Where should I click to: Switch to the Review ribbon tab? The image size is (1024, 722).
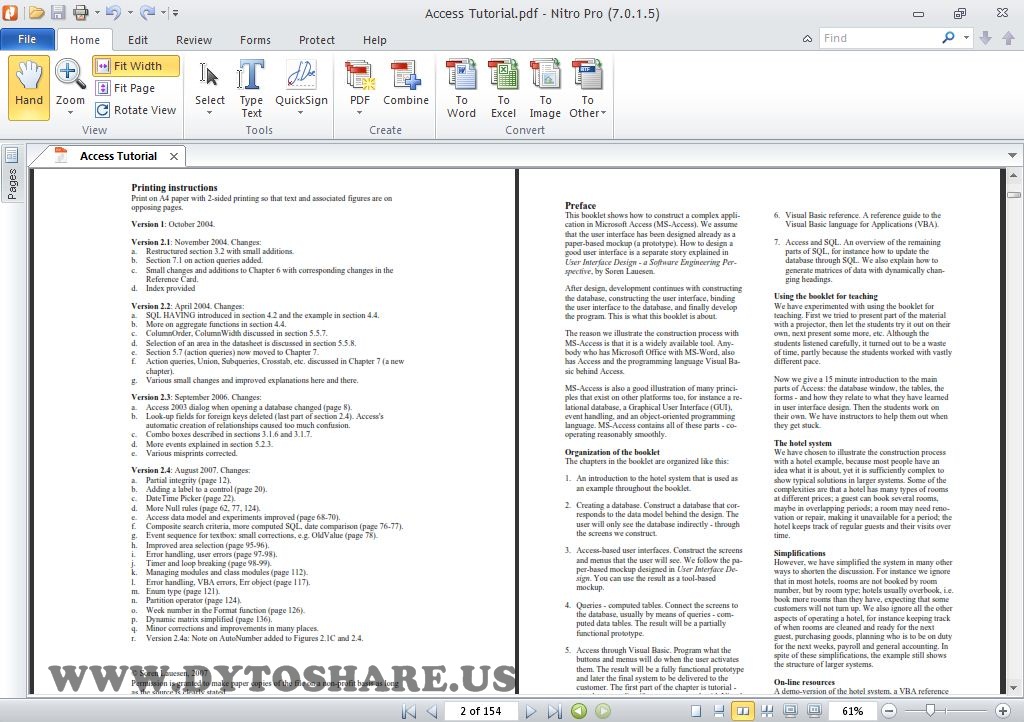[194, 40]
